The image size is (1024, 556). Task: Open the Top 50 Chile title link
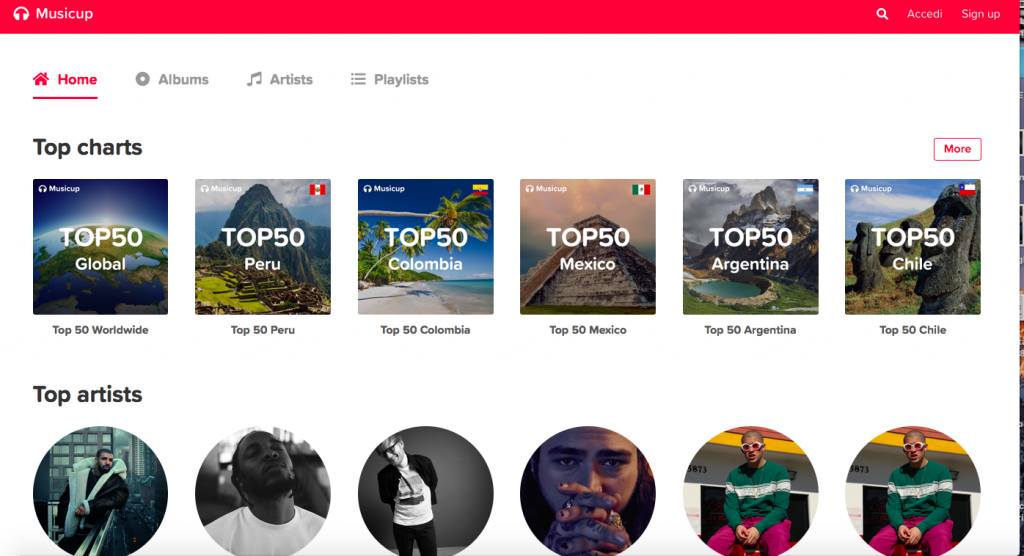pyautogui.click(x=912, y=330)
